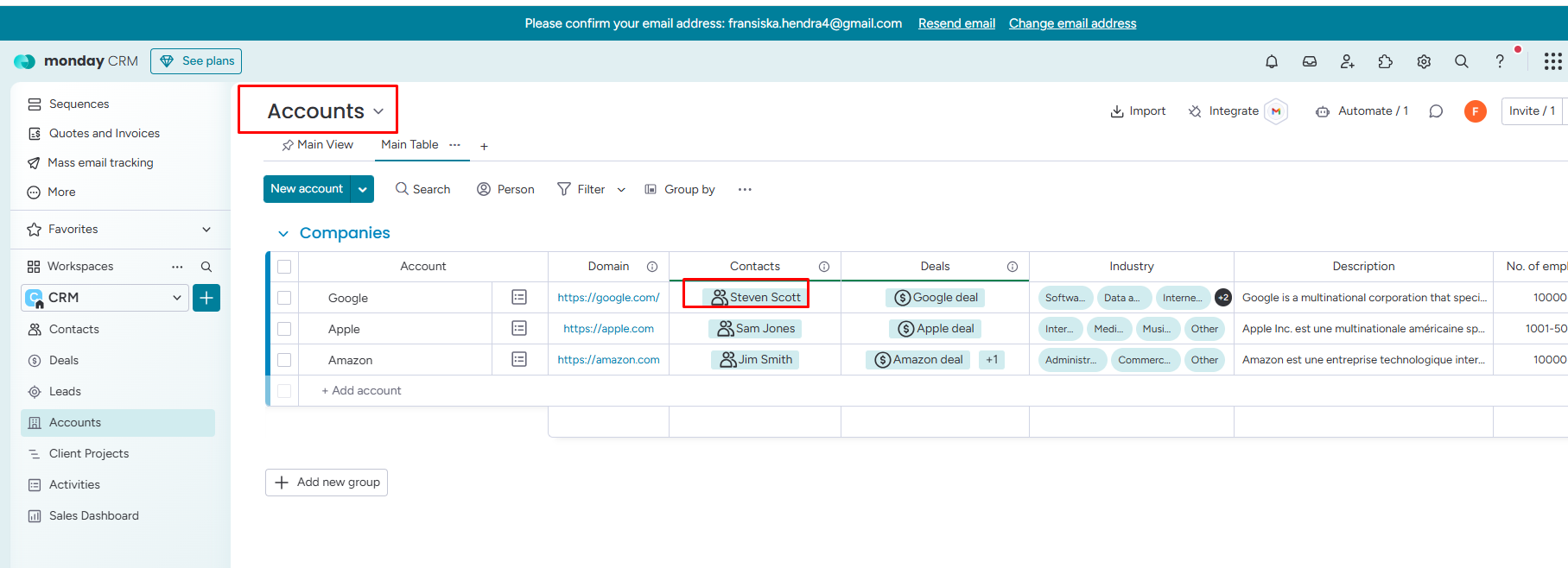Click the Softwa... industry tag on Google

coord(1065,298)
